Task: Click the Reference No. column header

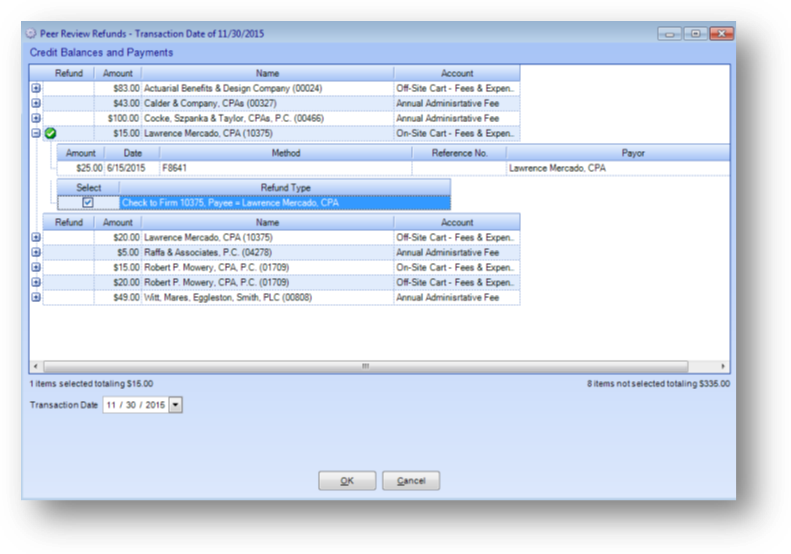Action: pyautogui.click(x=460, y=153)
